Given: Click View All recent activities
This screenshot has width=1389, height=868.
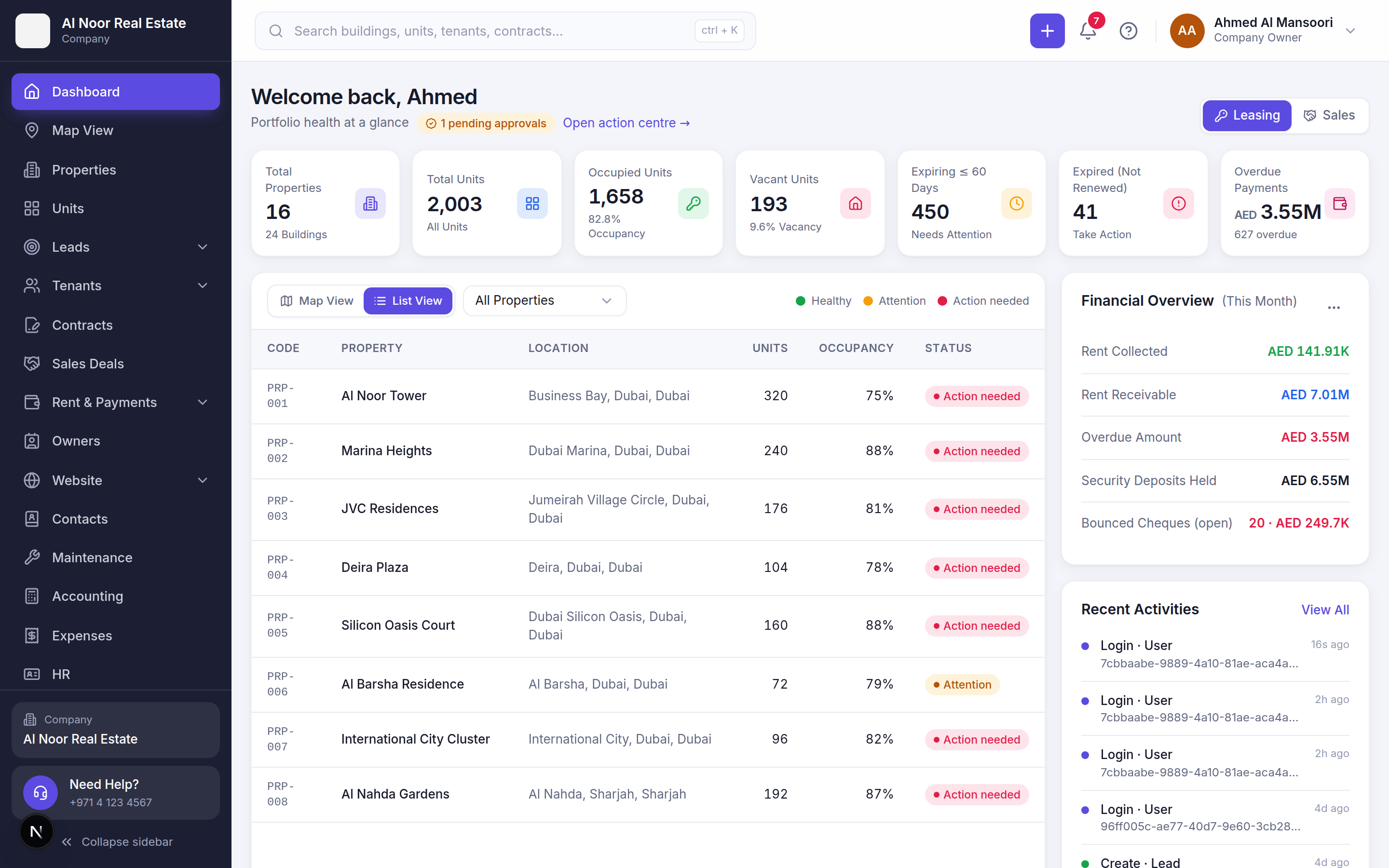Looking at the screenshot, I should [x=1325, y=610].
